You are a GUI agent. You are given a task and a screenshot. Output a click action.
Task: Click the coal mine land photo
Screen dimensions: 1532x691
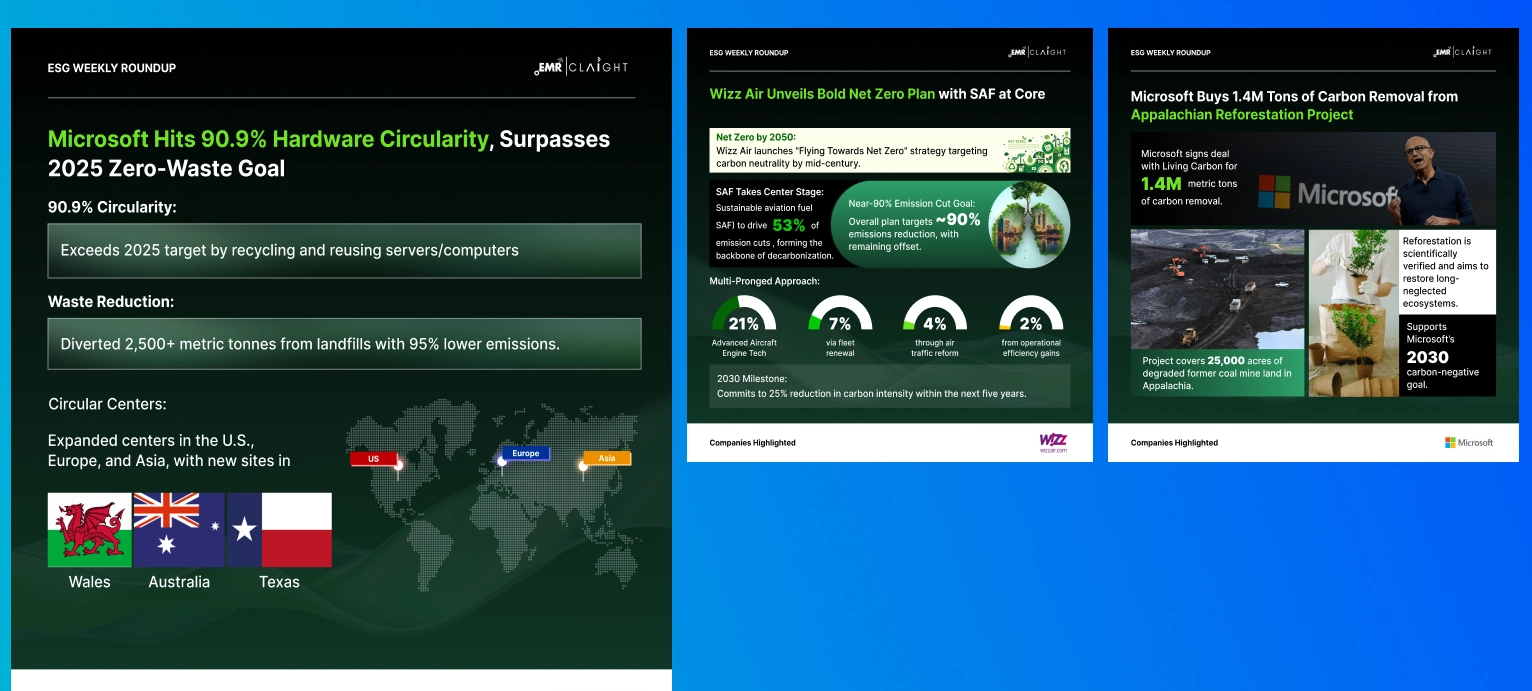[x=1217, y=290]
